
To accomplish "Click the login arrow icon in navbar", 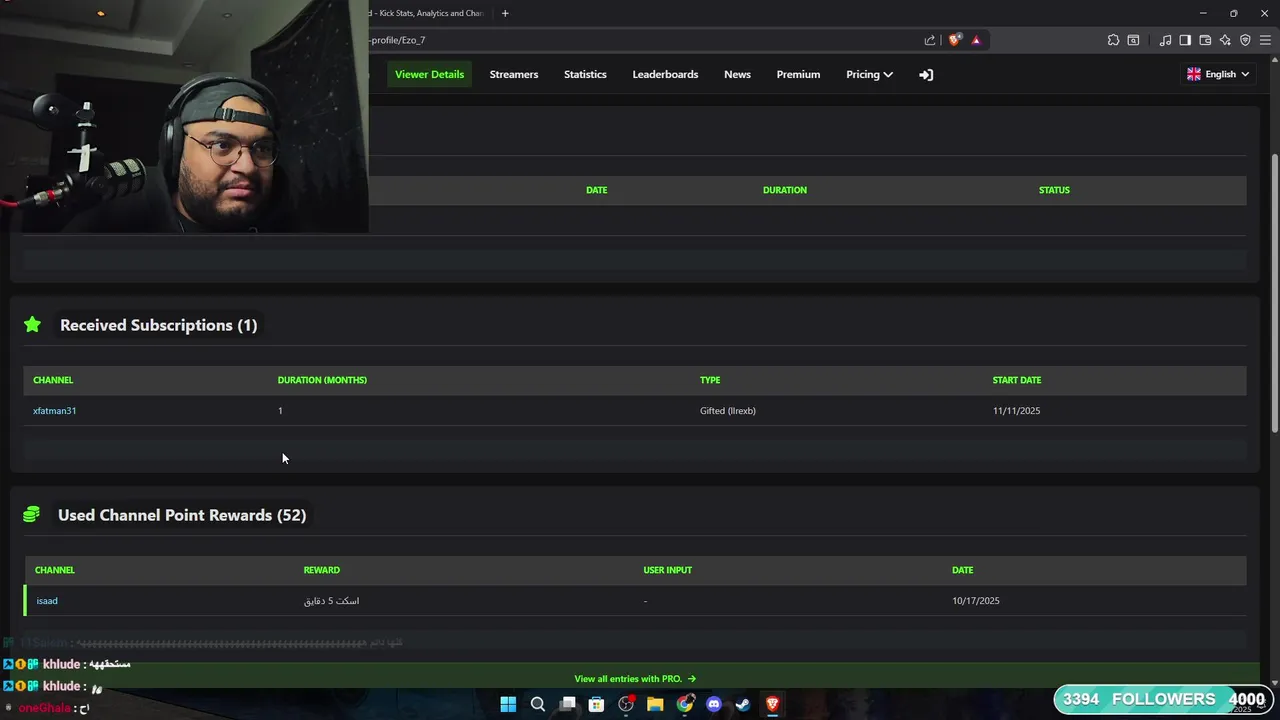I will pos(926,75).
